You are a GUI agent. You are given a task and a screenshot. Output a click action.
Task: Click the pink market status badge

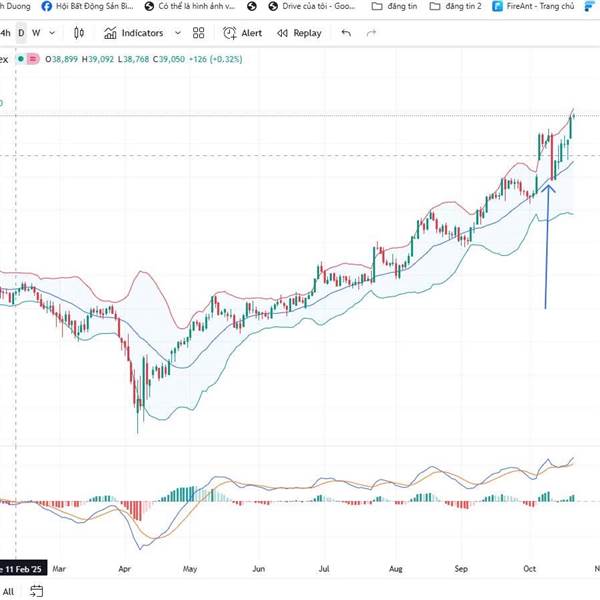[x=33, y=59]
